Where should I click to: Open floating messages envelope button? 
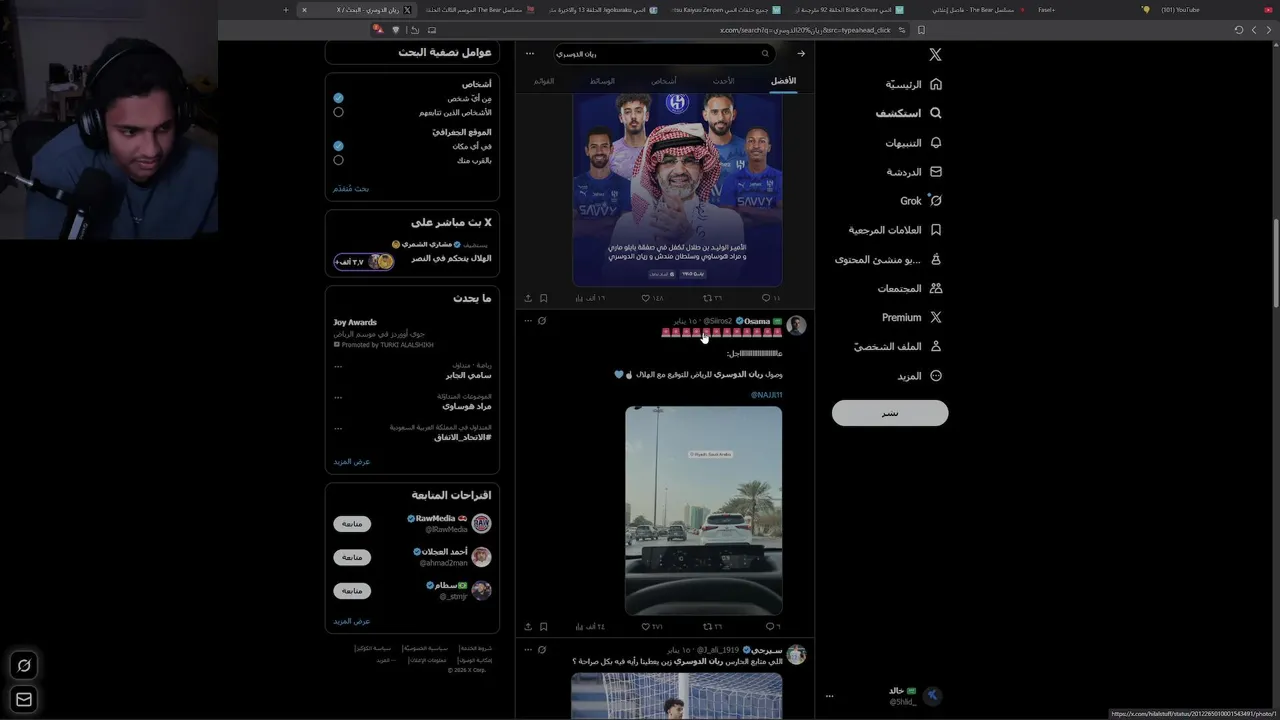[x=24, y=700]
